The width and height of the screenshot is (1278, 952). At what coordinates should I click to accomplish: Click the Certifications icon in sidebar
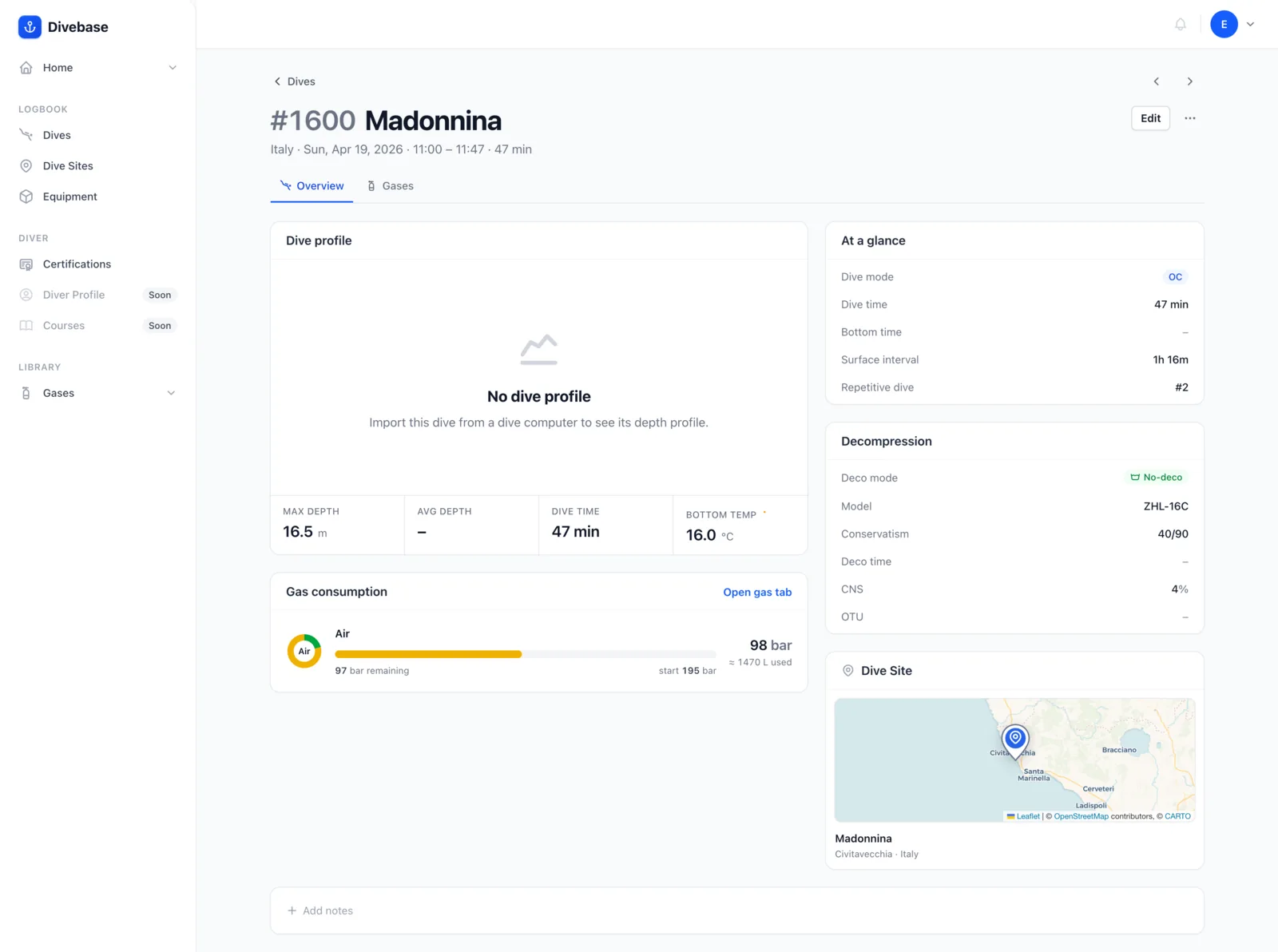click(x=26, y=264)
